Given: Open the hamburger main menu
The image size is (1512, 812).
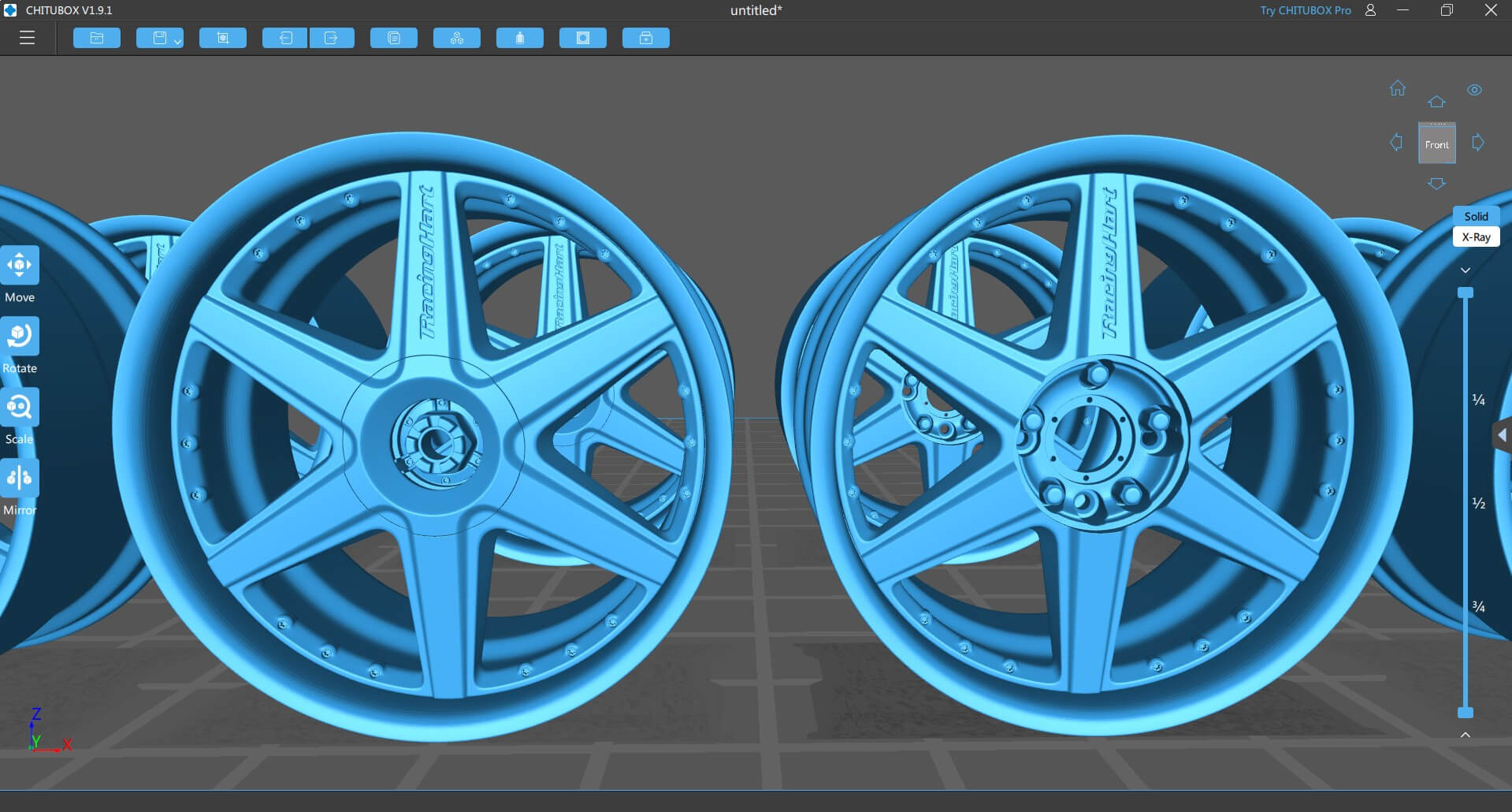Looking at the screenshot, I should [27, 38].
